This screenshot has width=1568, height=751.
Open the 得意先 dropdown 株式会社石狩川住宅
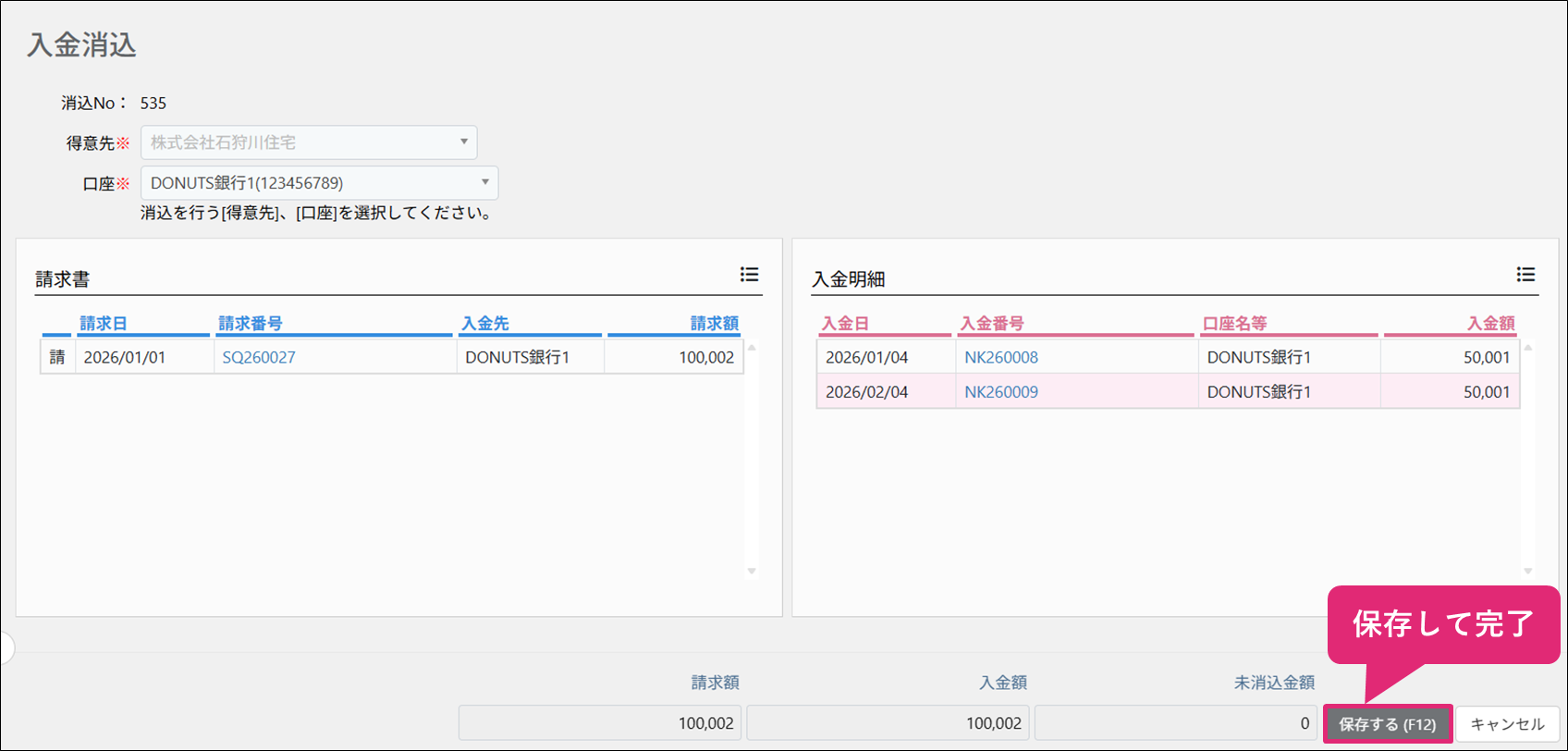(309, 142)
